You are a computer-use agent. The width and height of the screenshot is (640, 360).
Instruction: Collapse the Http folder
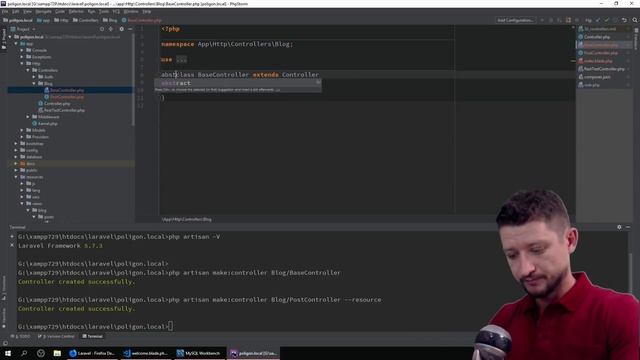click(x=22, y=63)
